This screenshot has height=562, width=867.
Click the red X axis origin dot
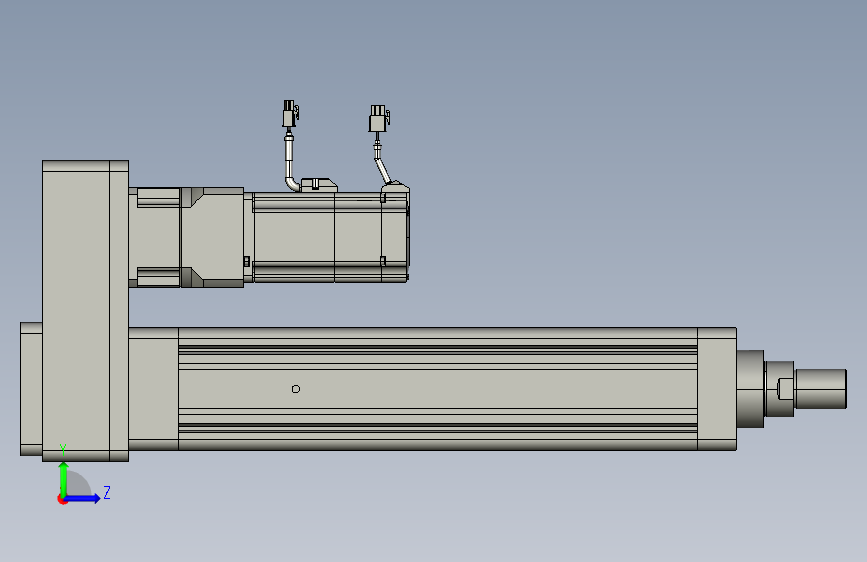tap(61, 499)
